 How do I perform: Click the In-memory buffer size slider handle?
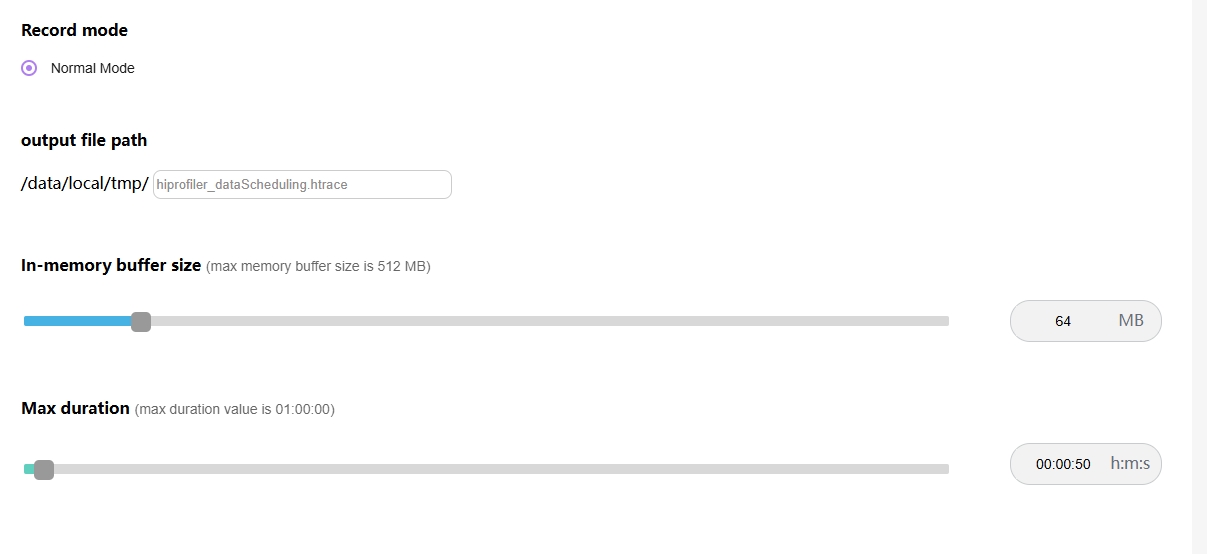coord(141,321)
